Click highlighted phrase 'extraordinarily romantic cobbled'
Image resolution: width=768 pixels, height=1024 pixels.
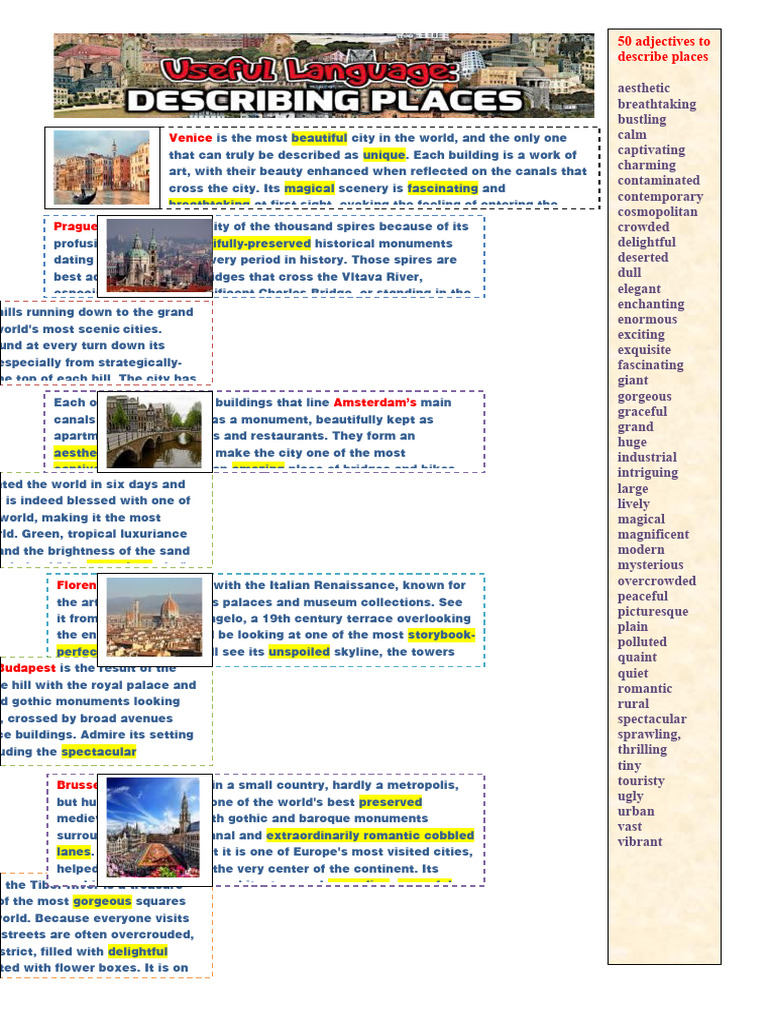click(370, 835)
